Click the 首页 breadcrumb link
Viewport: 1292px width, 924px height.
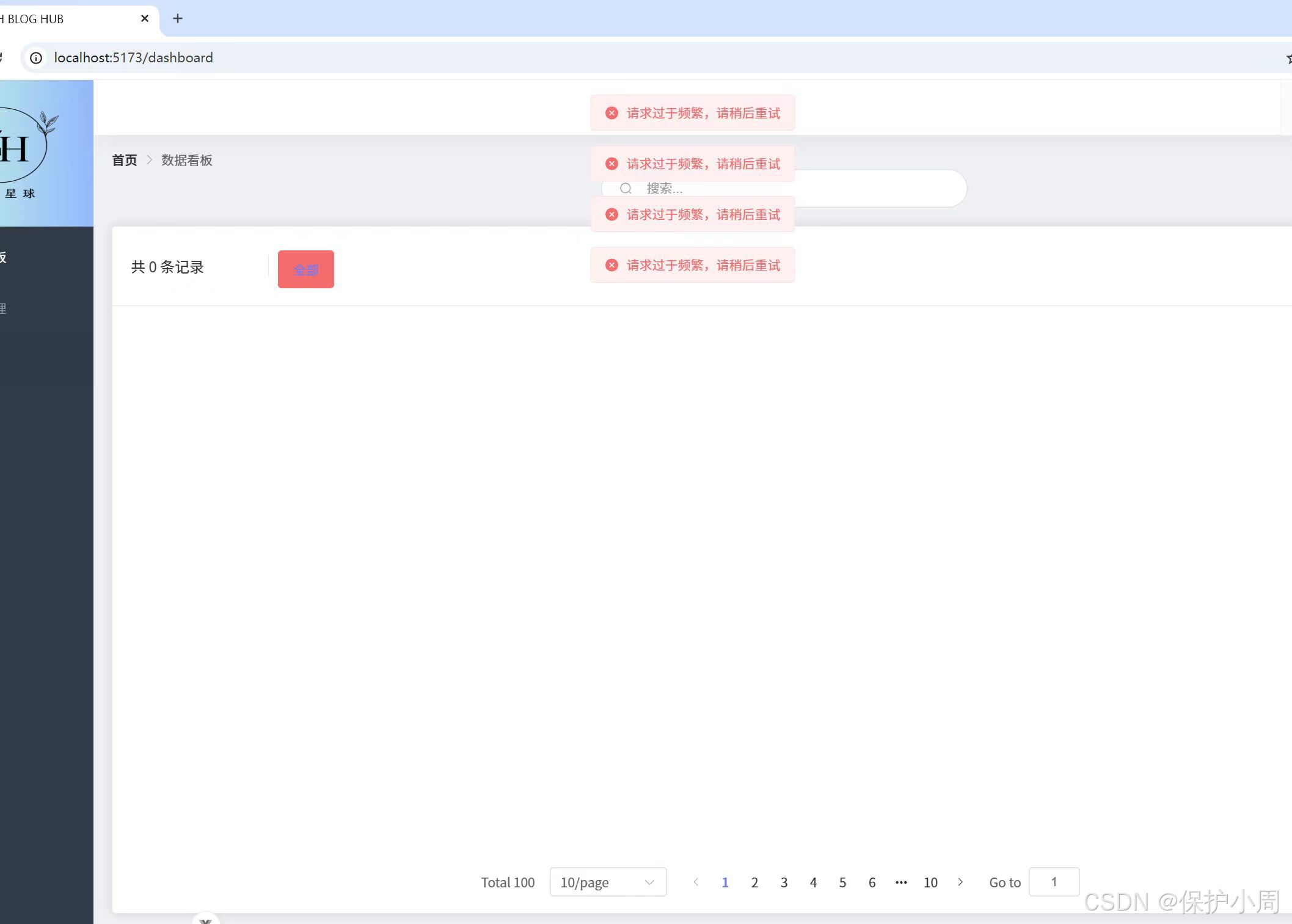click(x=125, y=160)
